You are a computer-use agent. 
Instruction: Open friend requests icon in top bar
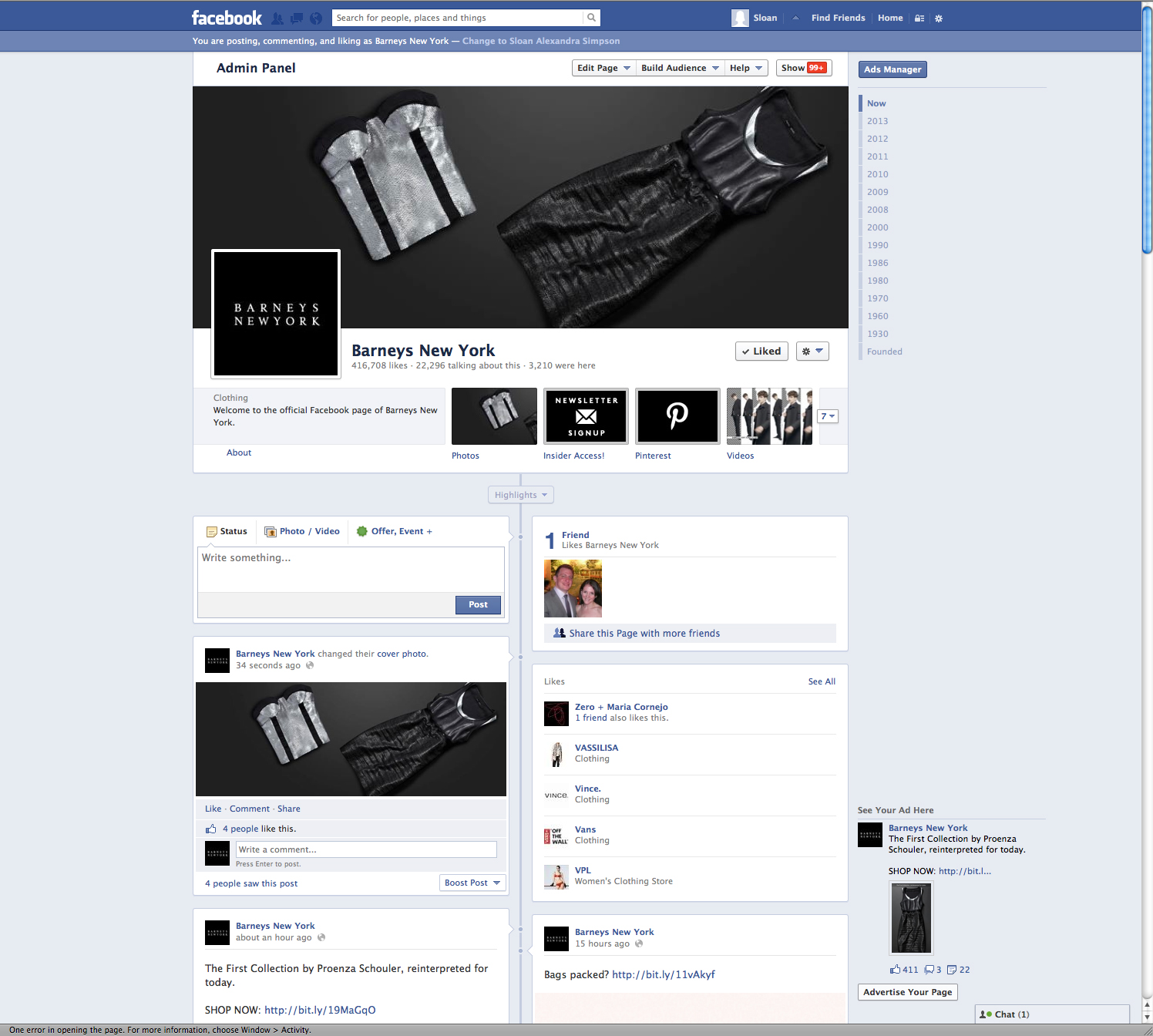(x=277, y=18)
